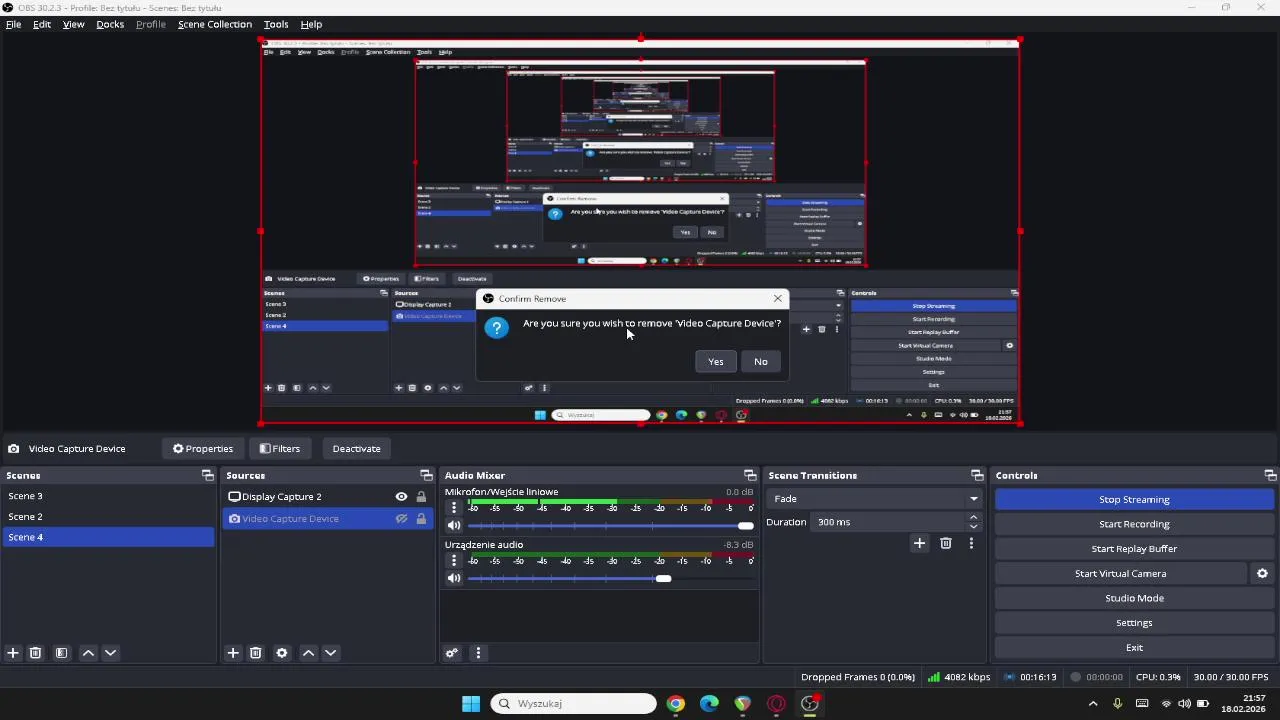Pop out the Controls dock panel
The image size is (1280, 720).
pyautogui.click(x=1270, y=476)
